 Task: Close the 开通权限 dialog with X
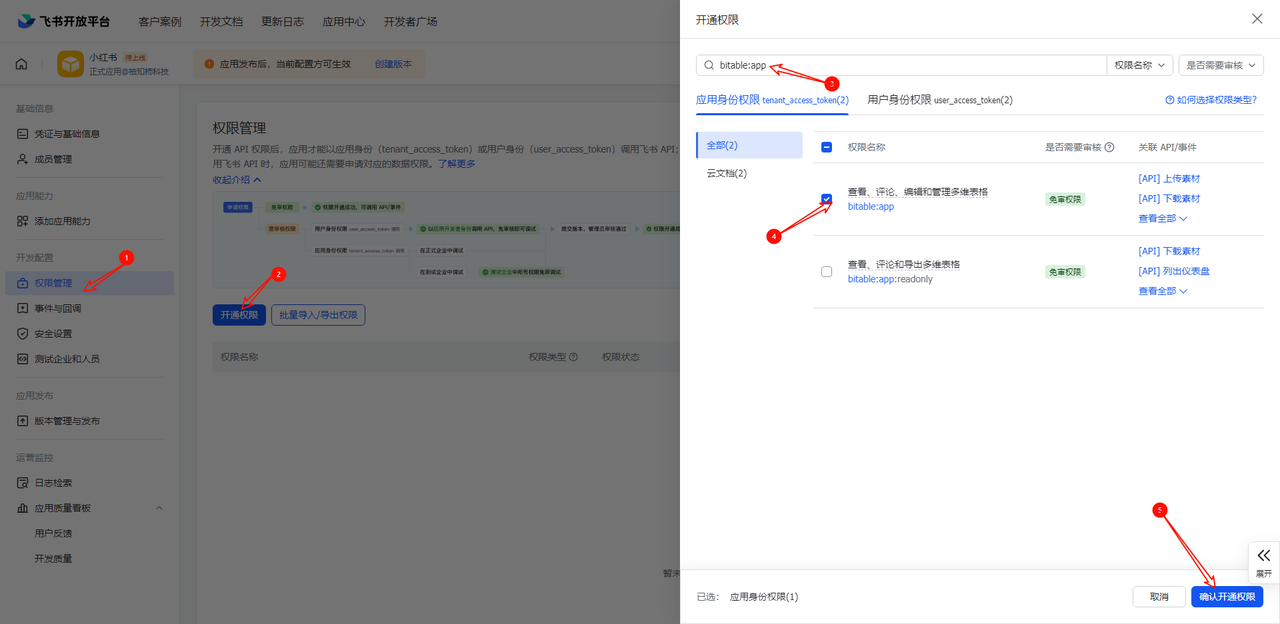[x=1257, y=19]
